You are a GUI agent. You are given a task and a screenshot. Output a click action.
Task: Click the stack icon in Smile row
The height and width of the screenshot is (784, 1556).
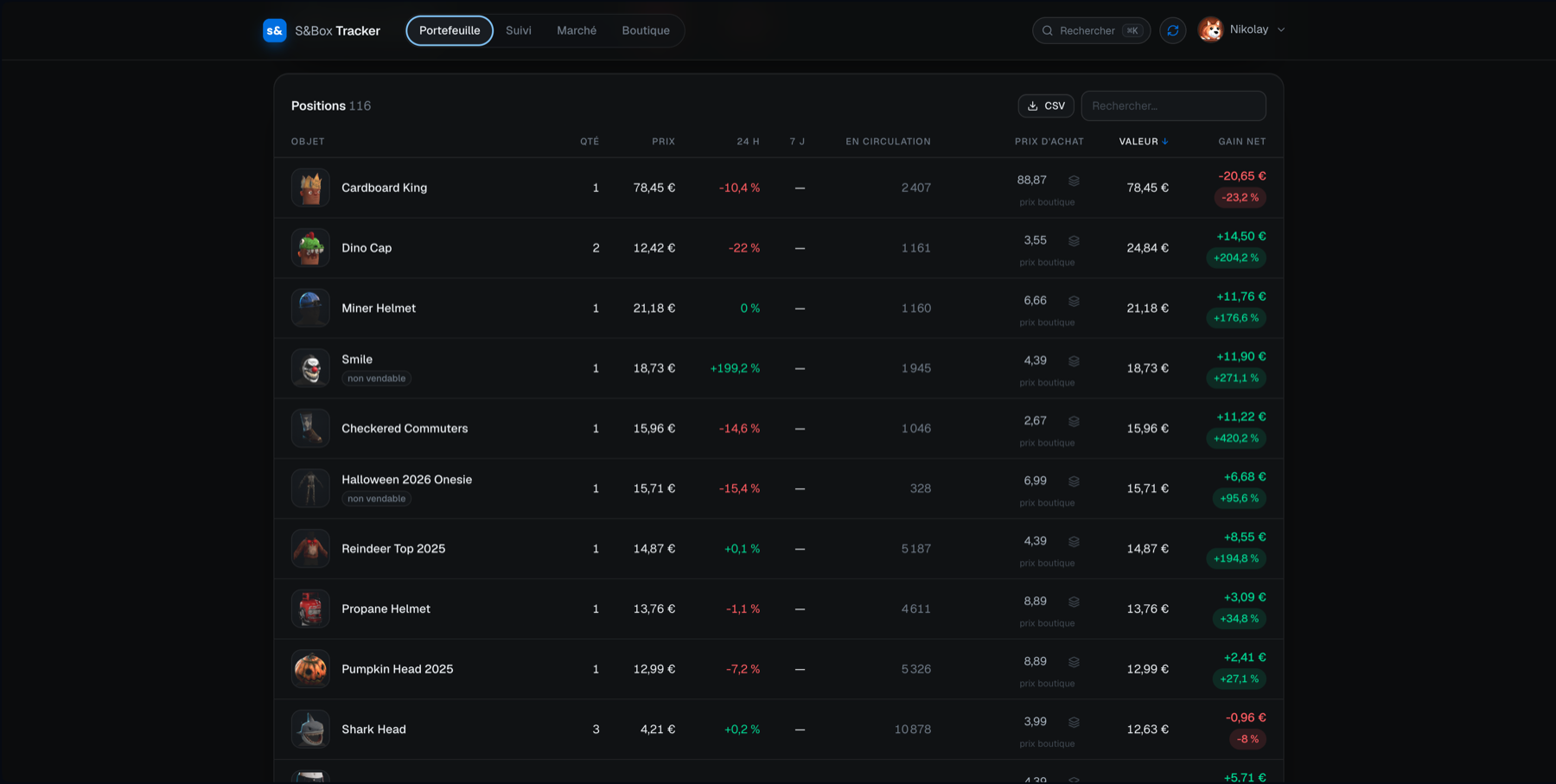point(1074,361)
